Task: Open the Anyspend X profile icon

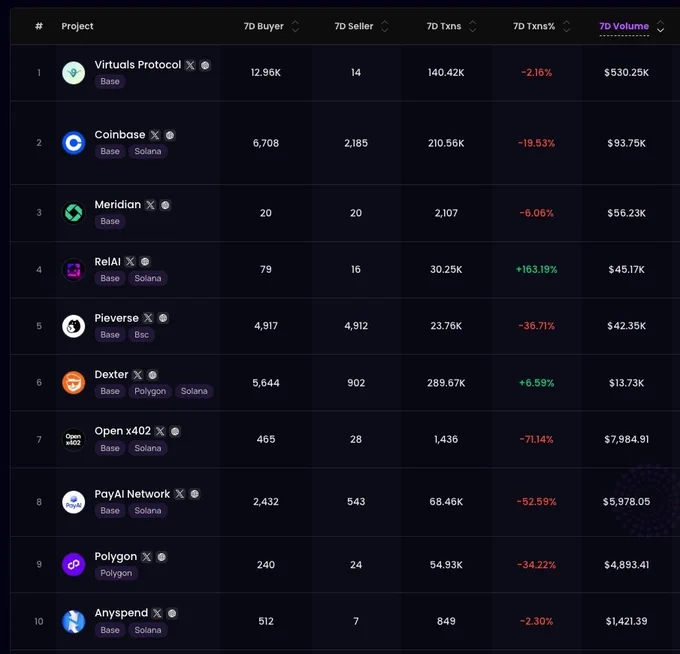Action: click(157, 613)
